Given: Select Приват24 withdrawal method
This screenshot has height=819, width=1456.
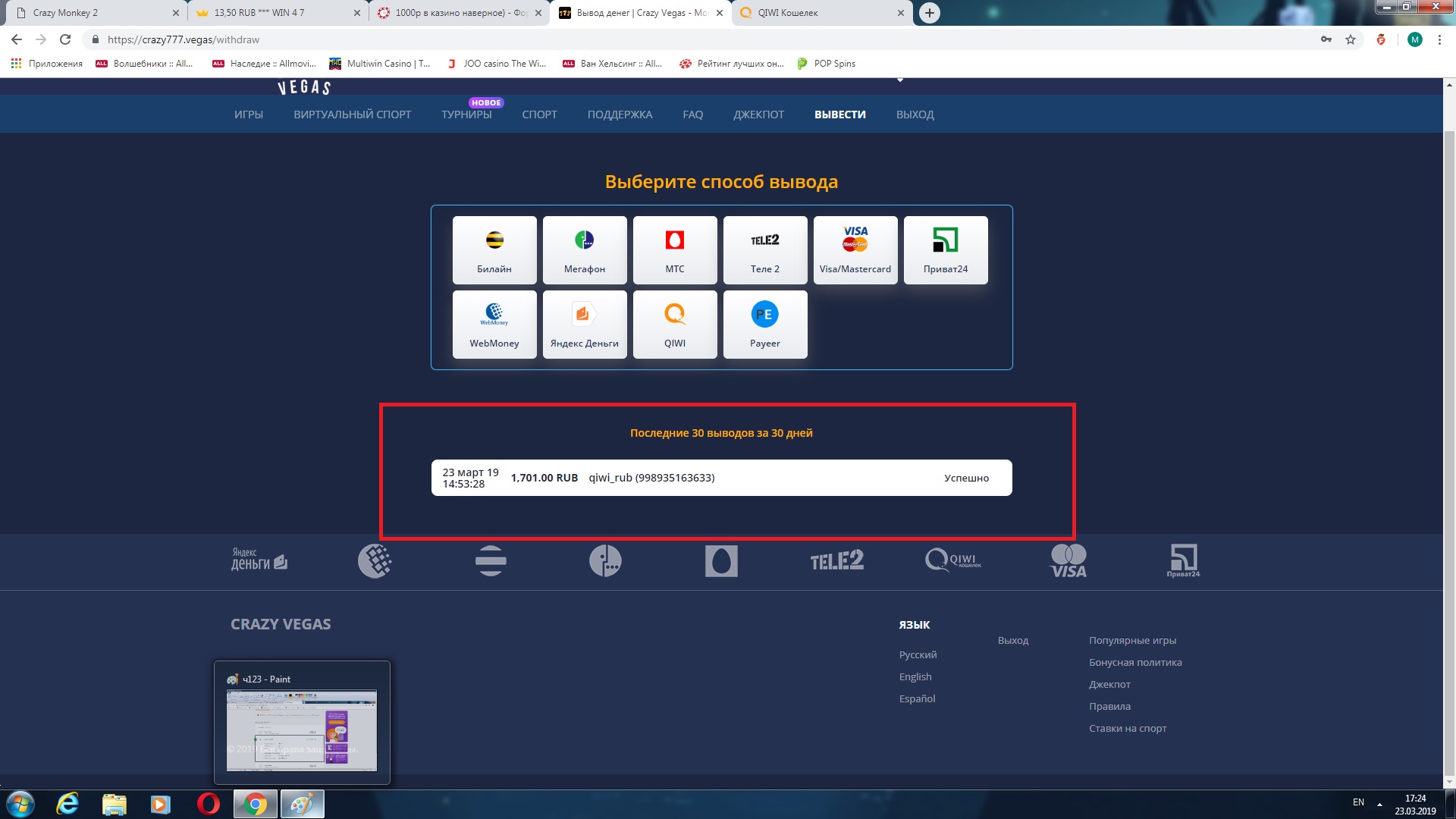Looking at the screenshot, I should click(x=946, y=250).
